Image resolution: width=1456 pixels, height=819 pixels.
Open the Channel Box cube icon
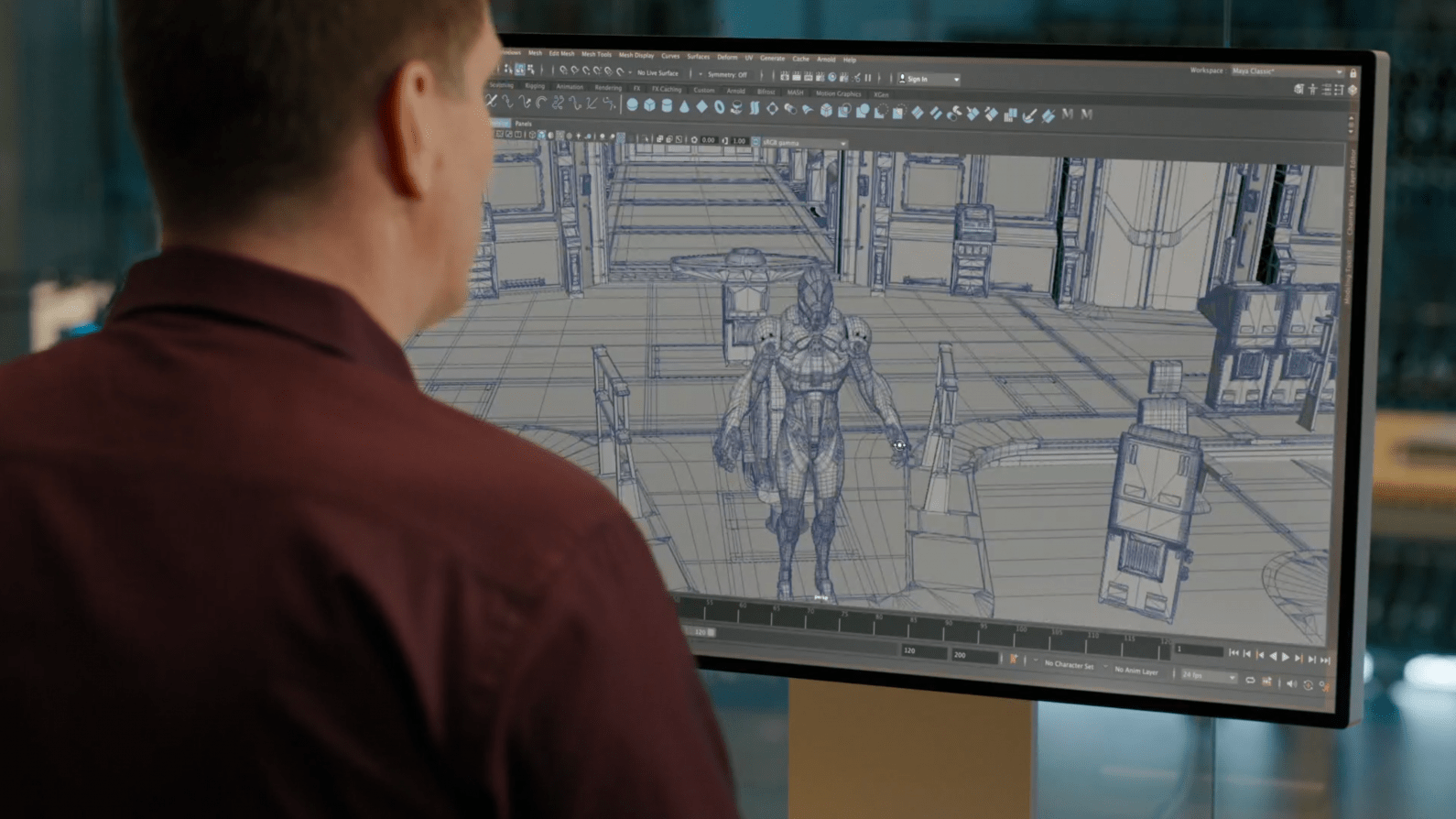pyautogui.click(x=1353, y=90)
